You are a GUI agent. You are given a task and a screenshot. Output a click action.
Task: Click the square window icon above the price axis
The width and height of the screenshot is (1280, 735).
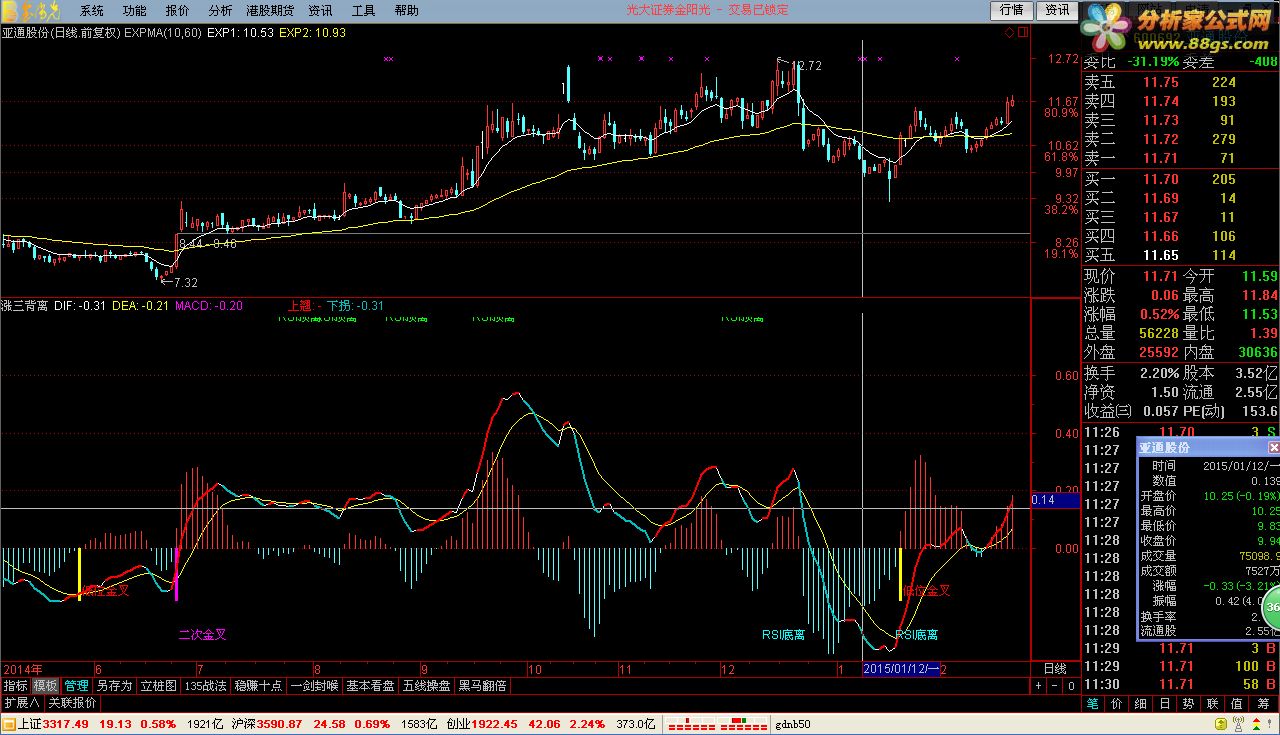(x=1023, y=33)
